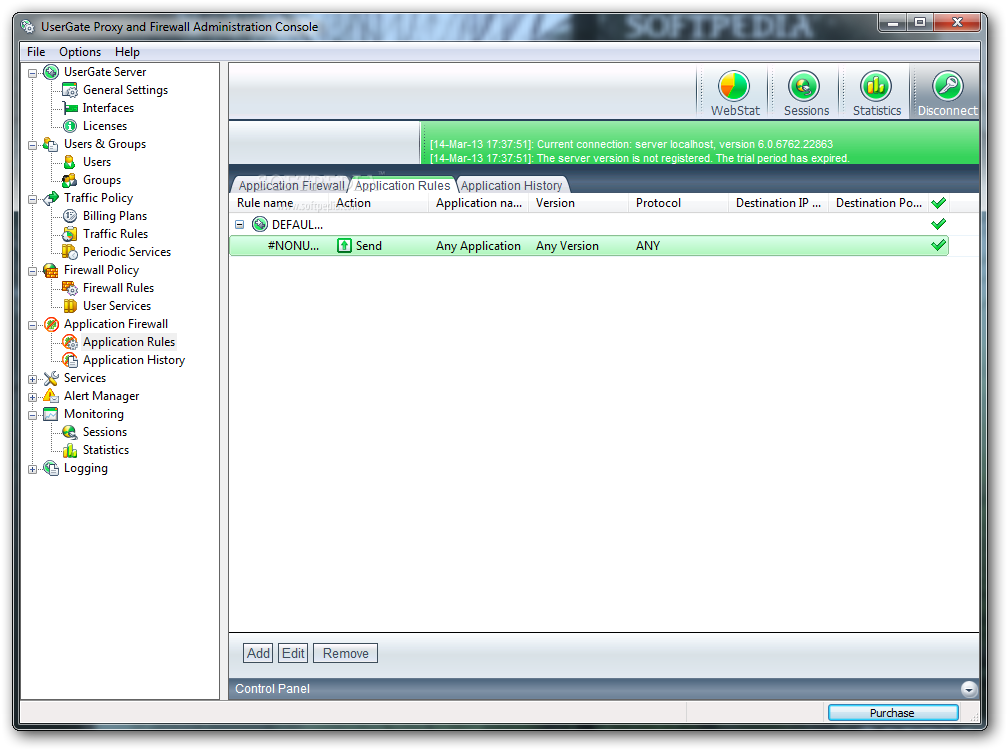Collapse the Monitoring tree node
The width and height of the screenshot is (1008, 751).
pos(32,415)
